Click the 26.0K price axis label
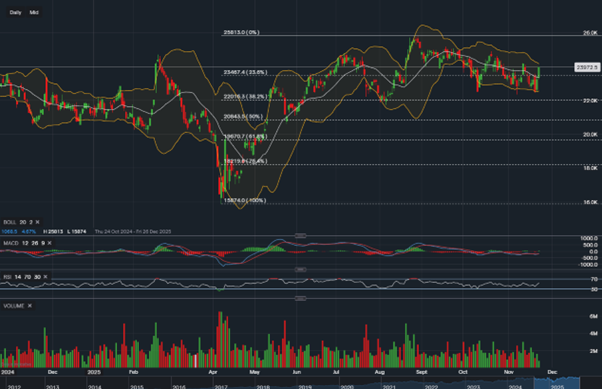Image resolution: width=602 pixels, height=389 pixels. [590, 33]
